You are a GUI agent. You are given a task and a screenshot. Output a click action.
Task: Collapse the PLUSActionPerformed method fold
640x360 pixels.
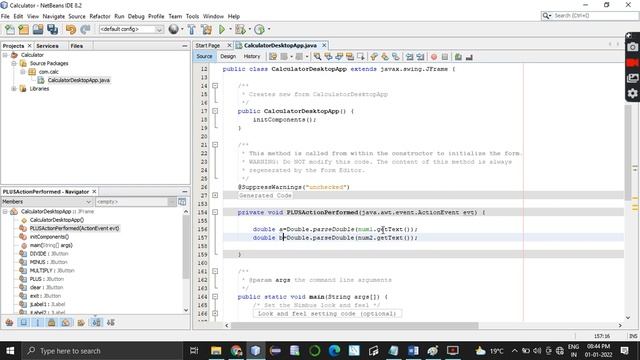pyautogui.click(x=215, y=212)
